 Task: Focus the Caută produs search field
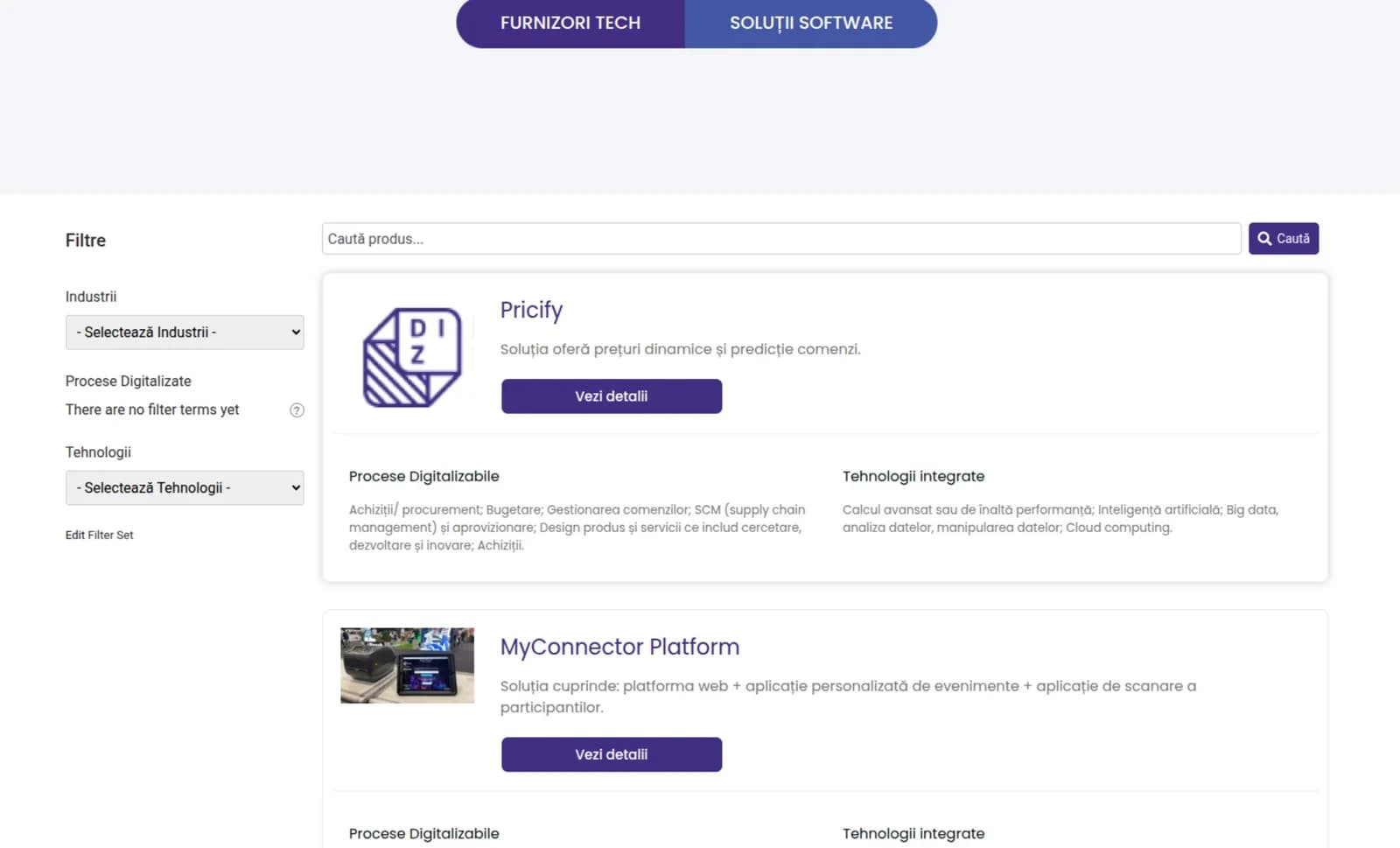781,239
